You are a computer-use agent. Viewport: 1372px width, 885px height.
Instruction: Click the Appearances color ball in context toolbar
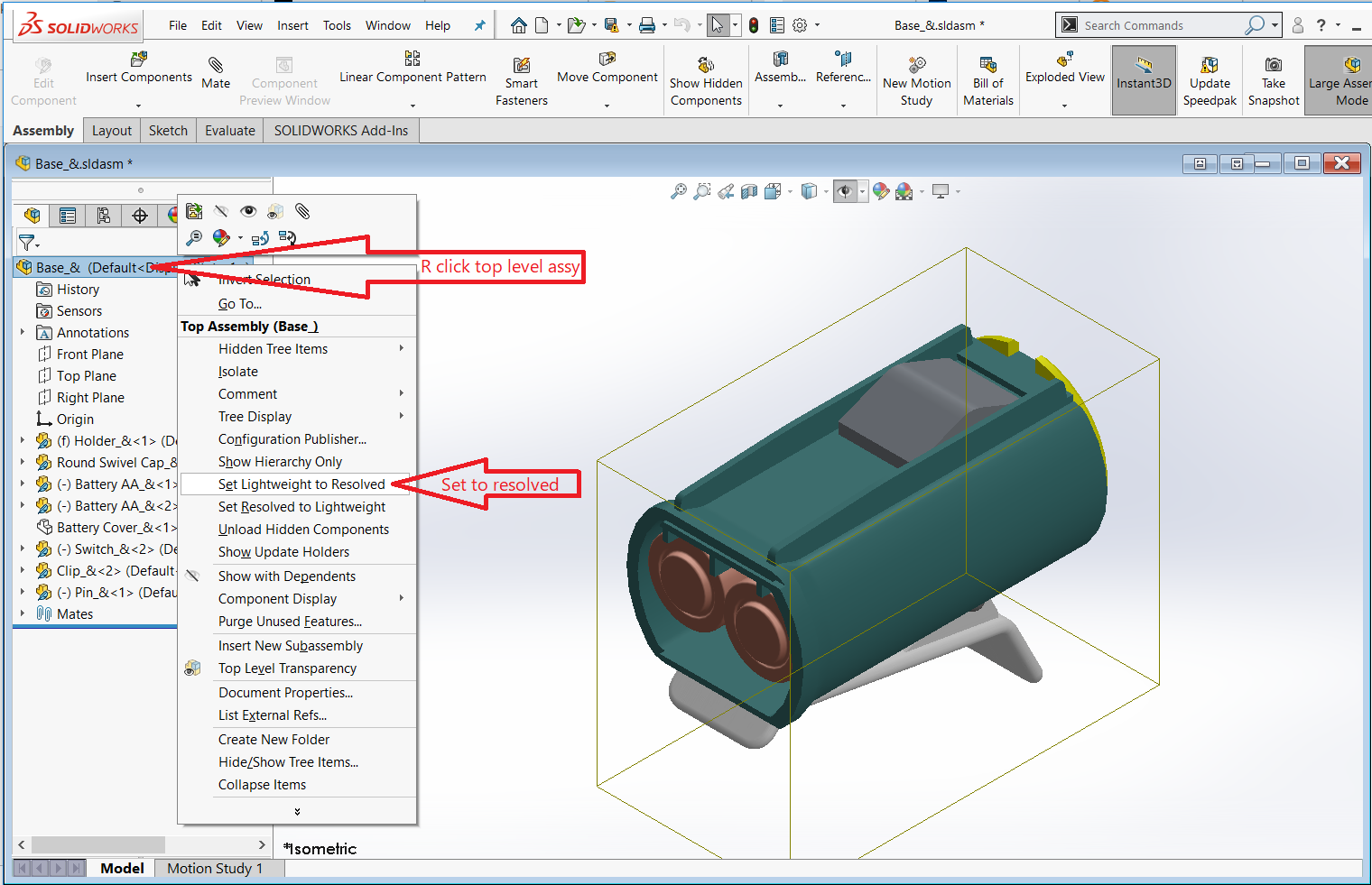(220, 238)
